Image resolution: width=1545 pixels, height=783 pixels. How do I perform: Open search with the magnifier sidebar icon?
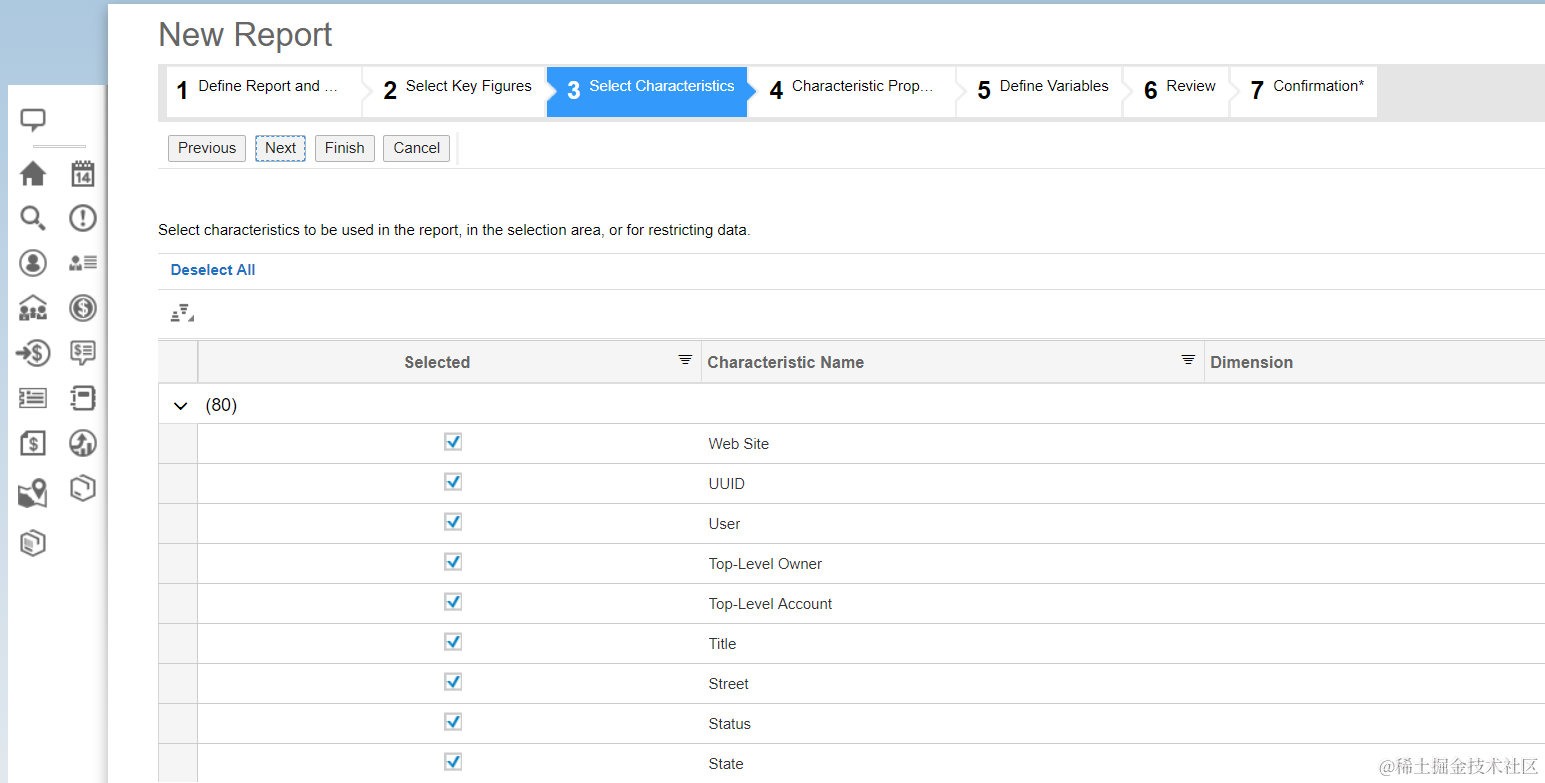click(33, 218)
